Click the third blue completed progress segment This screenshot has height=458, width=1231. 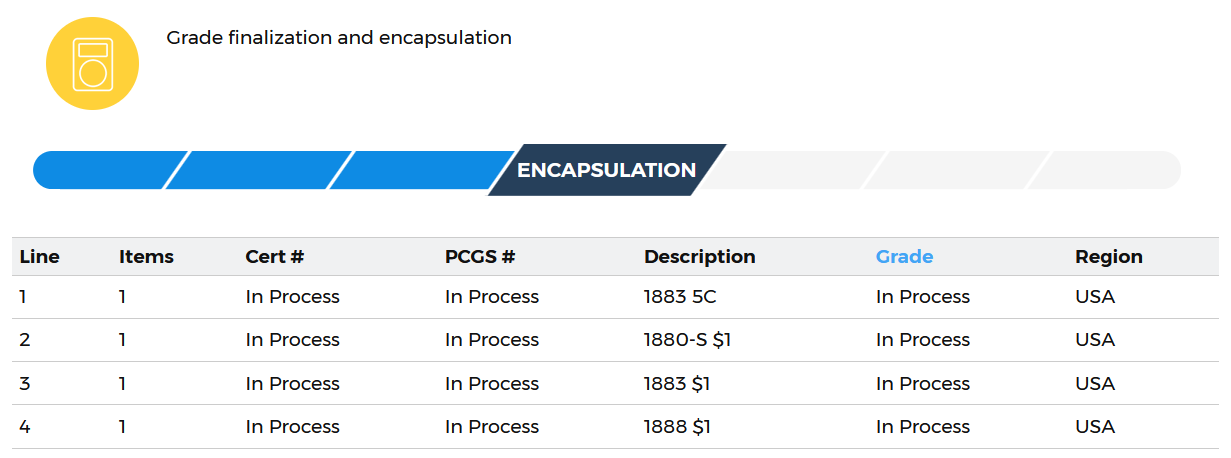422,170
